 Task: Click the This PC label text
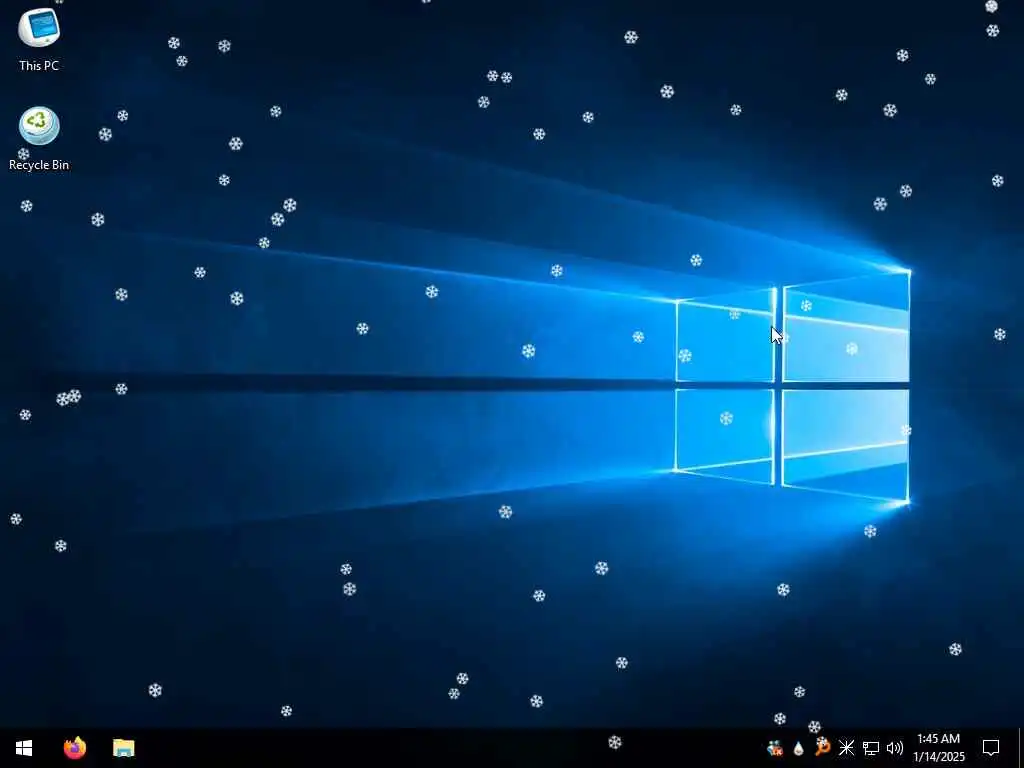click(x=39, y=65)
